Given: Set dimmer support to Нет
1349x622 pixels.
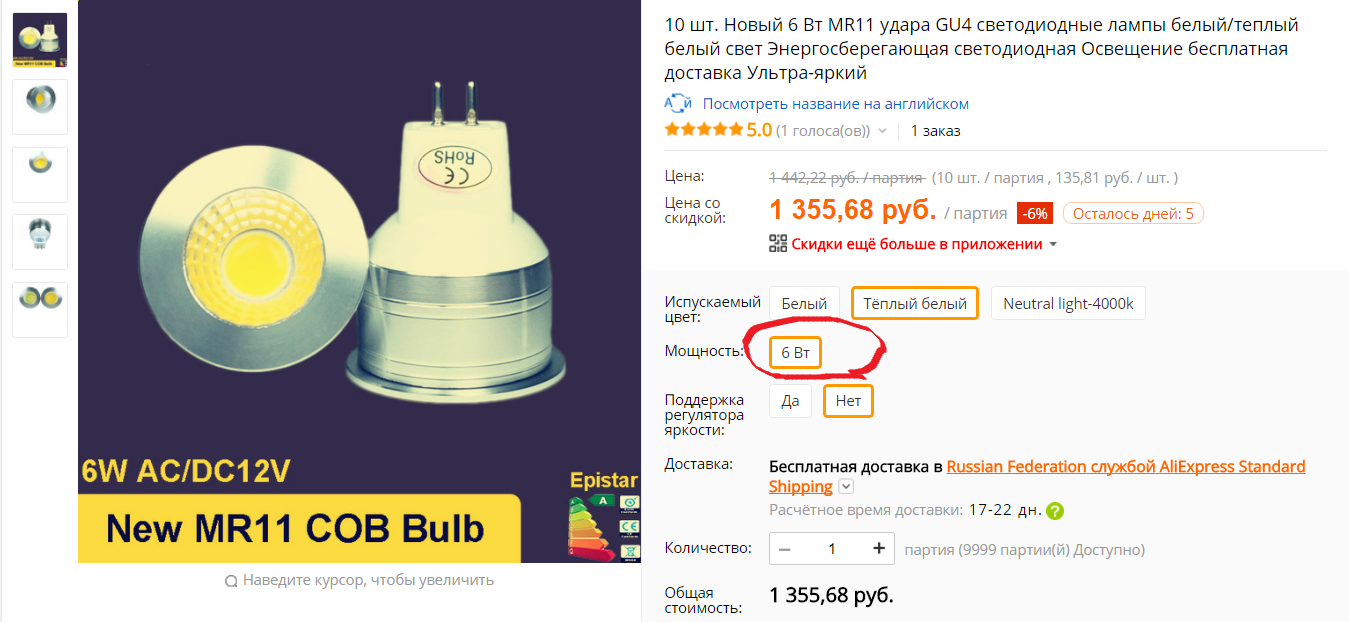Looking at the screenshot, I should coord(848,401).
